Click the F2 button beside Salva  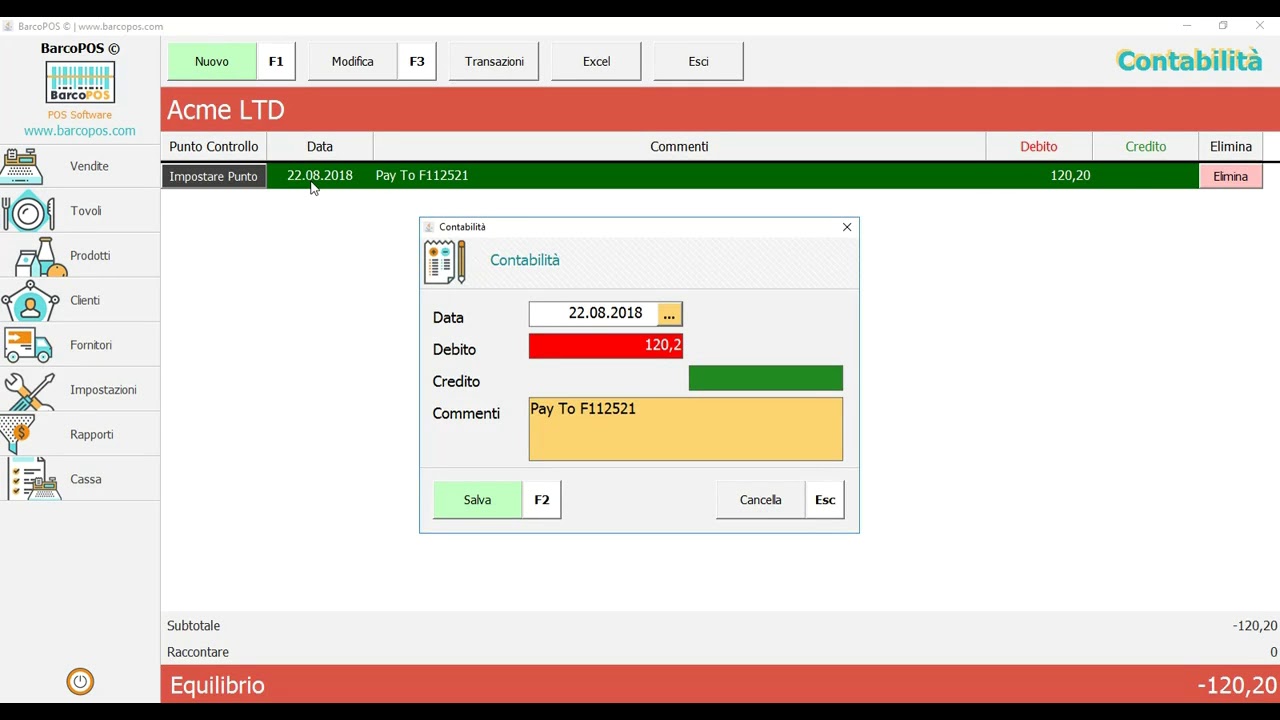tap(542, 500)
